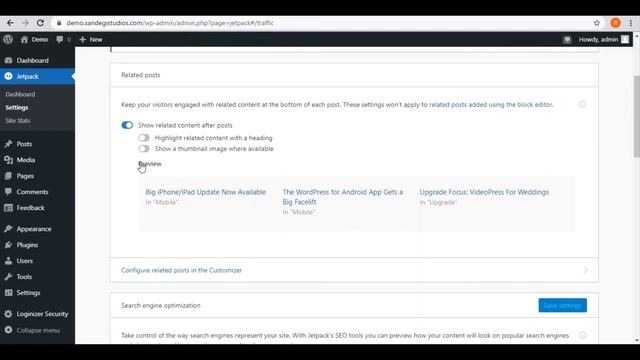
Task: Click the chevron beside Customizer link
Action: click(x=586, y=270)
